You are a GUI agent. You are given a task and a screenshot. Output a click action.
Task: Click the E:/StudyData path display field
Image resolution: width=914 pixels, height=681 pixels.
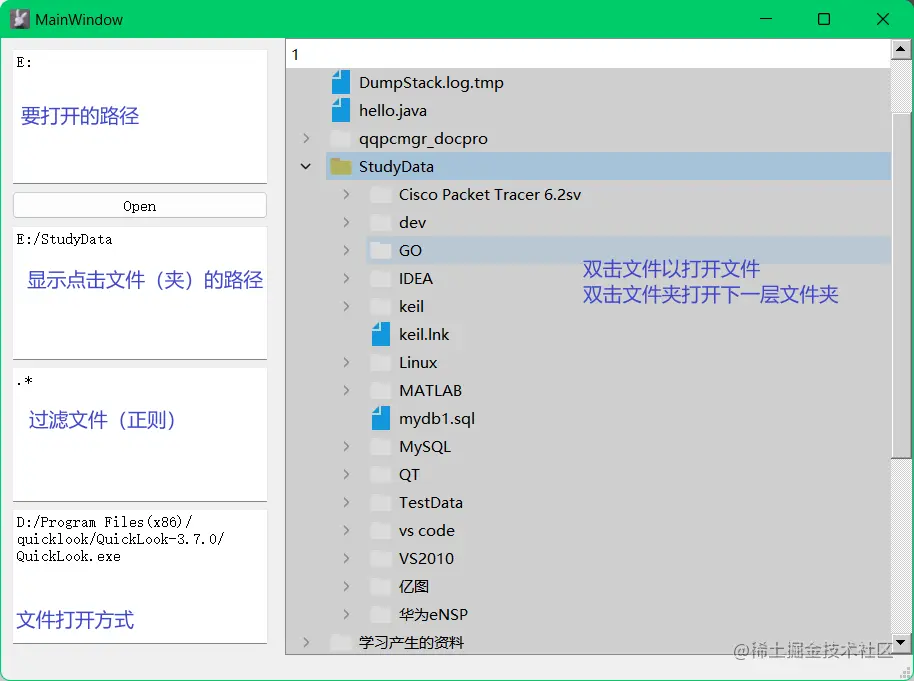(140, 293)
